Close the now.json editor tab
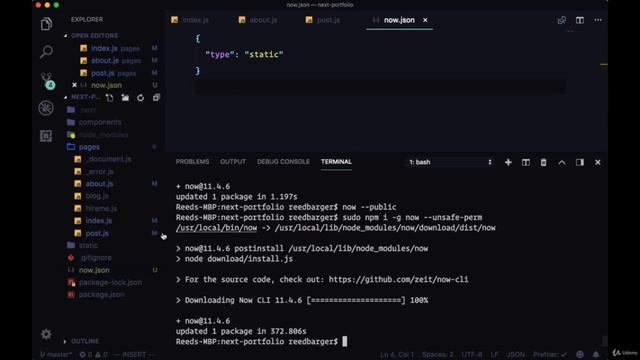Image resolution: width=640 pixels, height=360 pixels. (425, 20)
